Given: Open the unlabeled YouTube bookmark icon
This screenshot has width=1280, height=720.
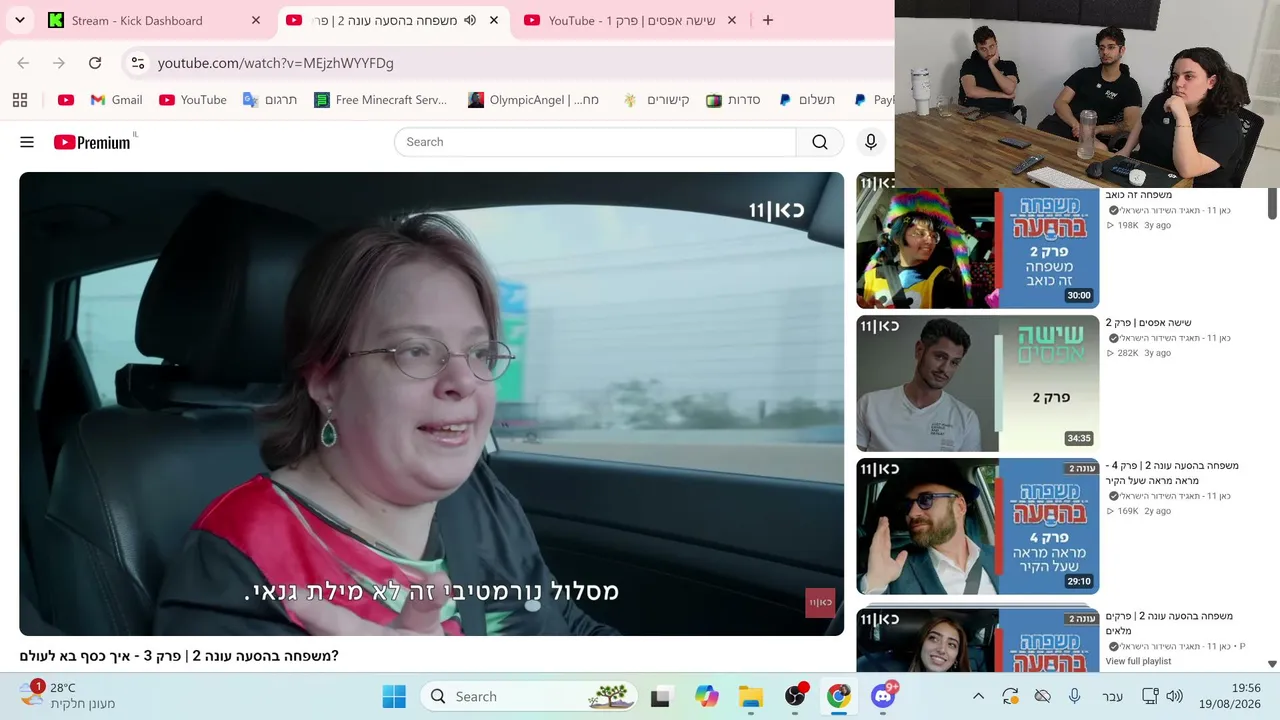Looking at the screenshot, I should [66, 100].
